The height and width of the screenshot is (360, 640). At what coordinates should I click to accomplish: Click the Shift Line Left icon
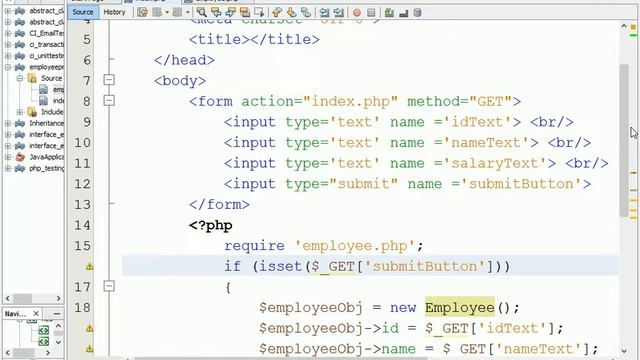pyautogui.click(x=324, y=12)
